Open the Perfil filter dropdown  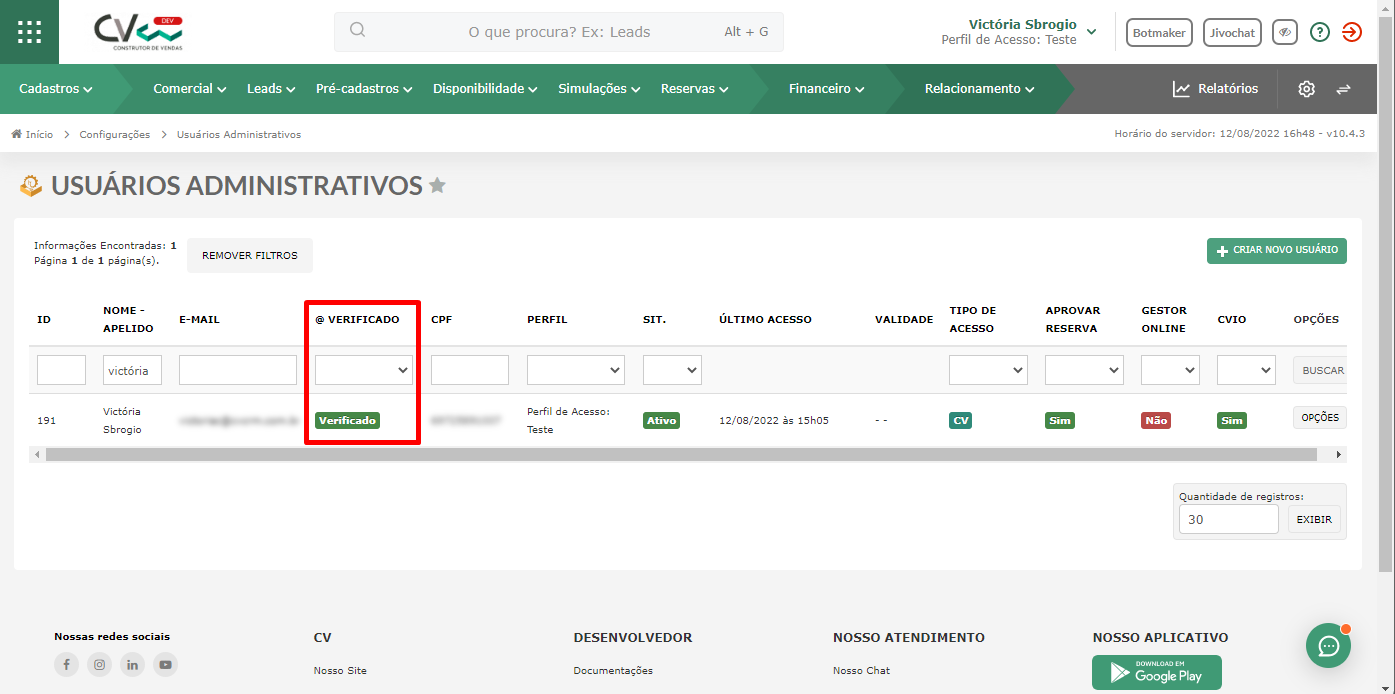pyautogui.click(x=576, y=370)
